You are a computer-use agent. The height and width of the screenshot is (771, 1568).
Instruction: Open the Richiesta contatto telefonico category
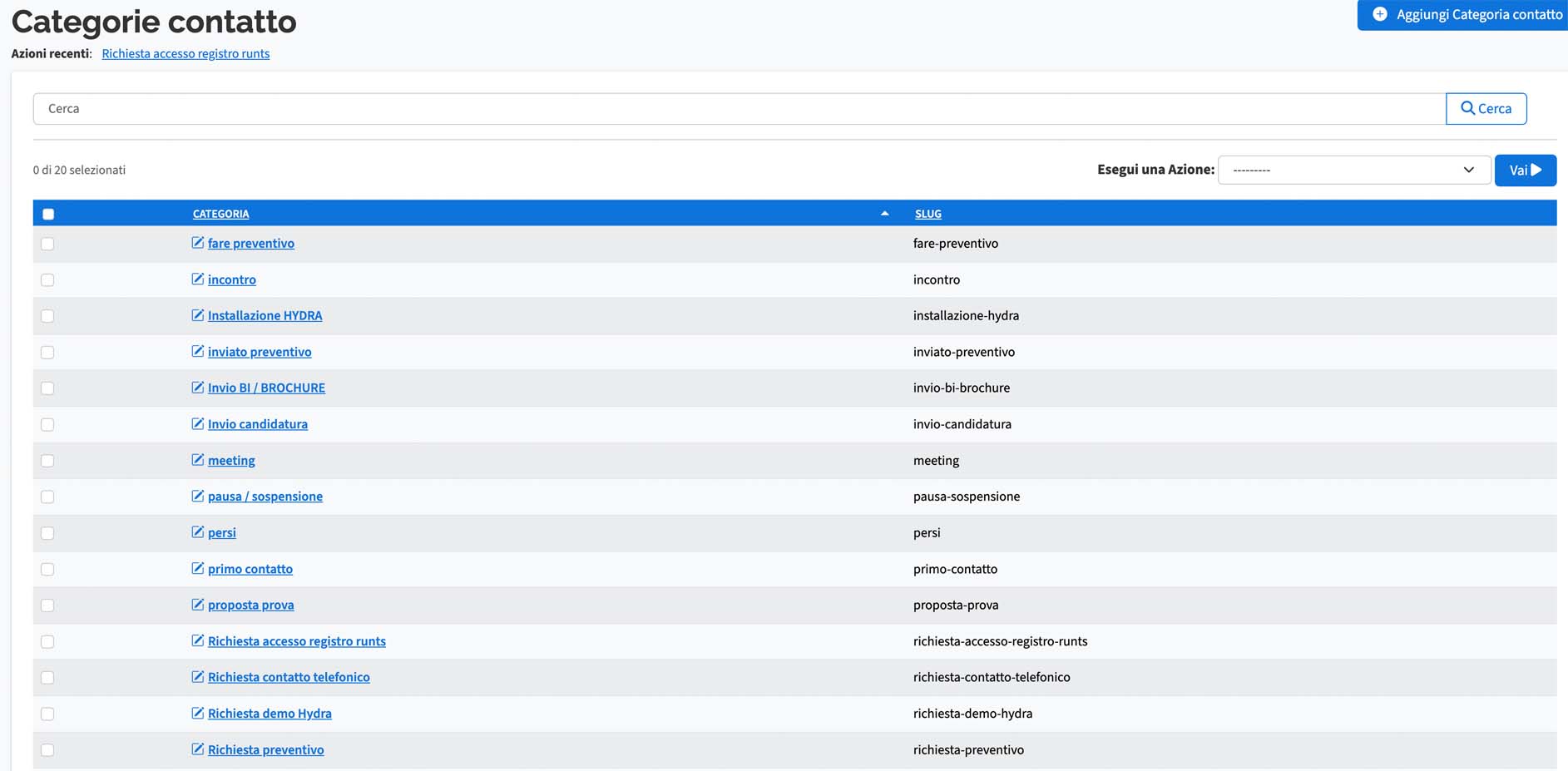(x=289, y=677)
